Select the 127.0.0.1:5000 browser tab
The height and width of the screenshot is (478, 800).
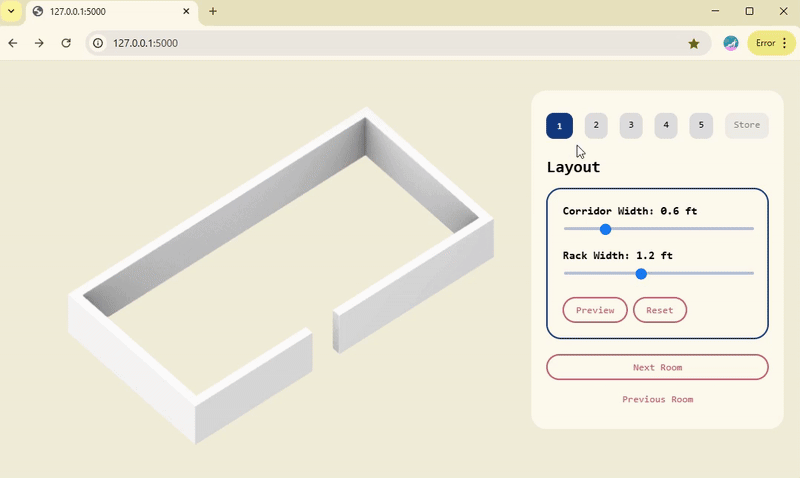tap(111, 12)
